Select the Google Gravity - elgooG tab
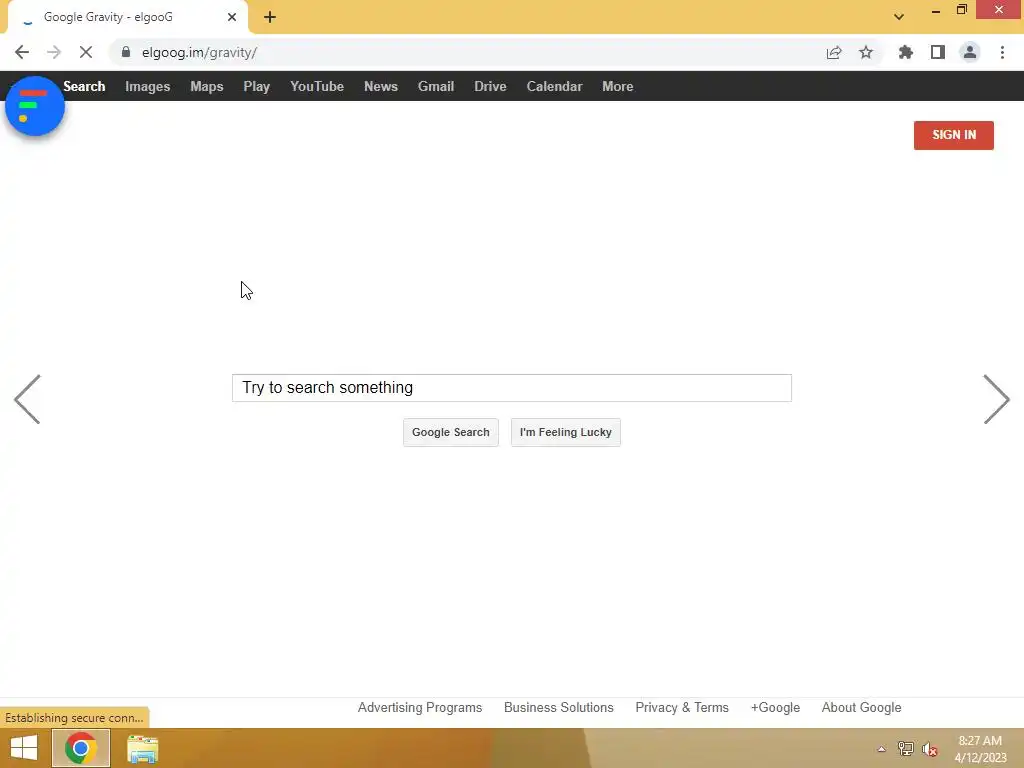The width and height of the screenshot is (1024, 768). pyautogui.click(x=127, y=17)
